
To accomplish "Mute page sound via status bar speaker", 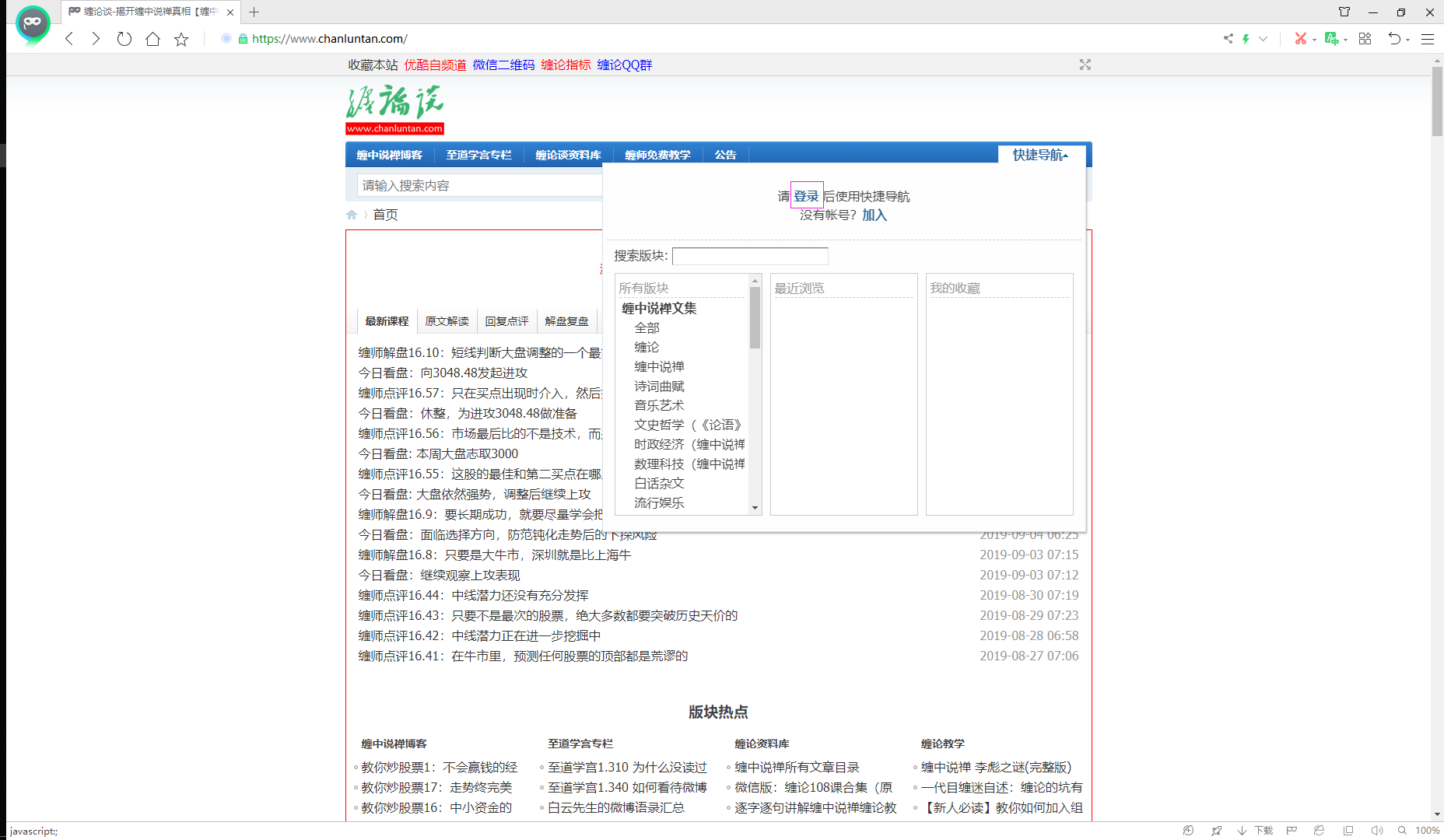I will (x=1376, y=831).
